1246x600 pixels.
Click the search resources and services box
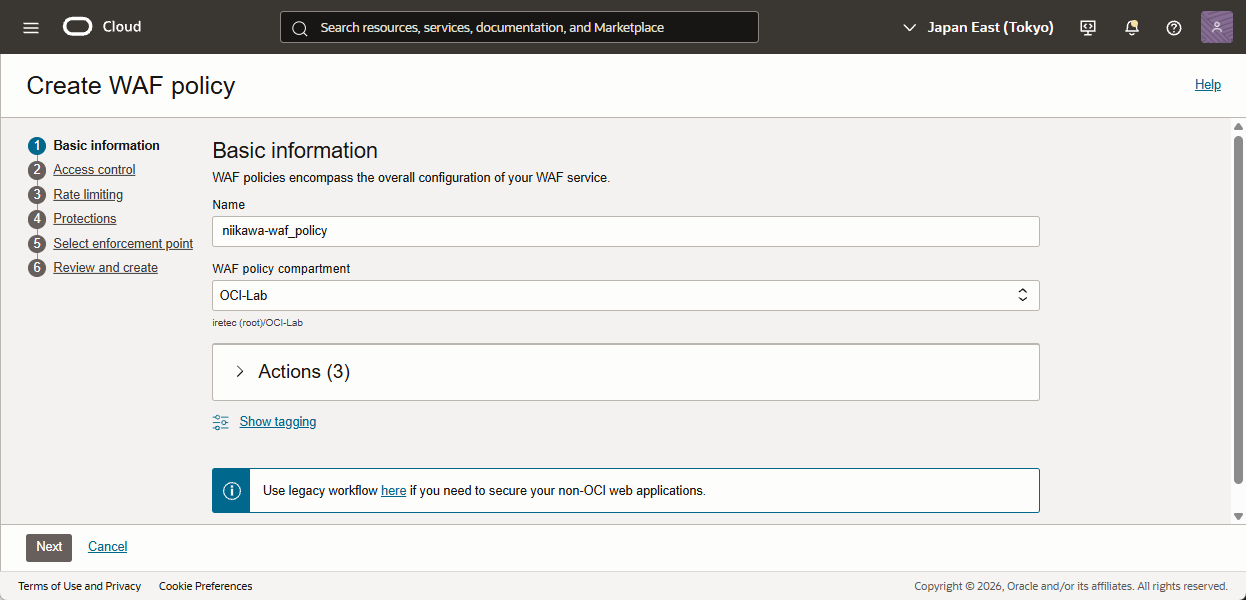(x=520, y=28)
